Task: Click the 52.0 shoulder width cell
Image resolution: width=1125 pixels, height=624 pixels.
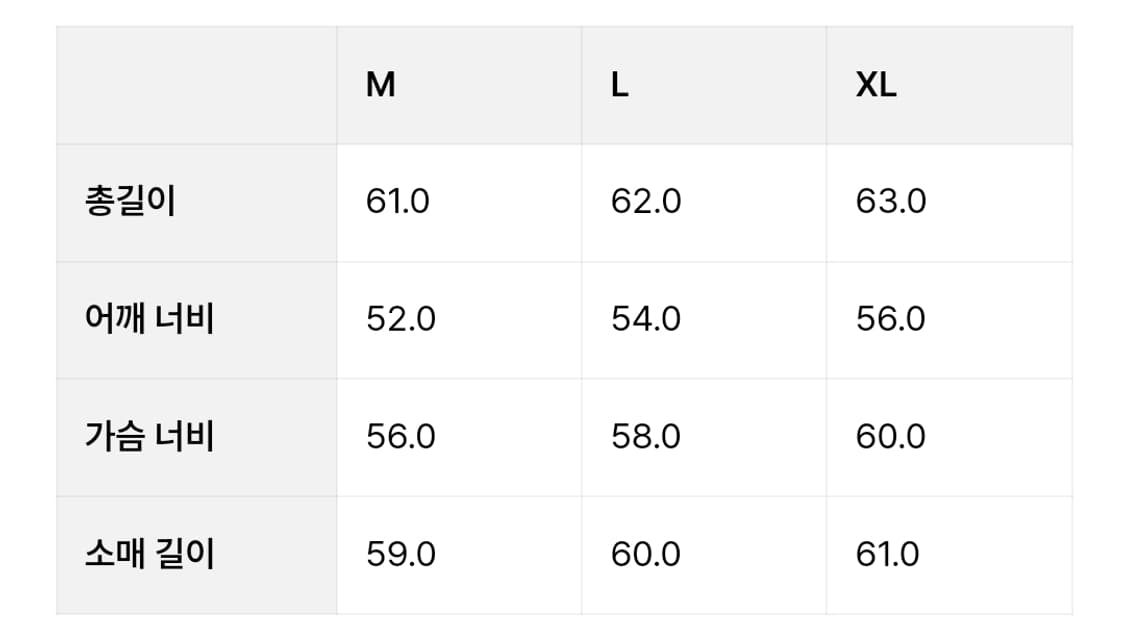Action: pyautogui.click(x=459, y=321)
